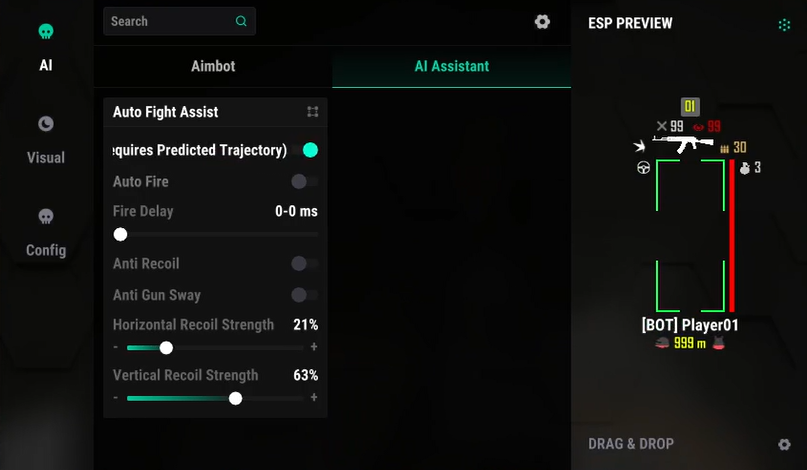807x470 pixels.
Task: Open the AI section in the sidebar
Action: [46, 47]
